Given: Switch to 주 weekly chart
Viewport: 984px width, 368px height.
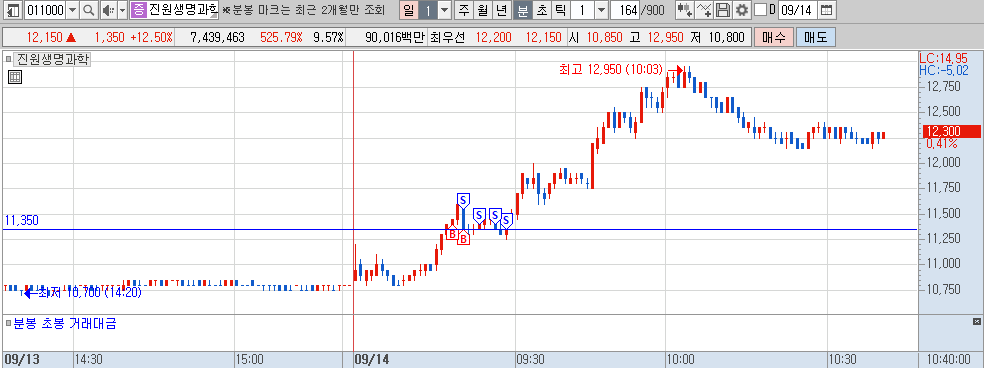Looking at the screenshot, I should click(x=463, y=10).
